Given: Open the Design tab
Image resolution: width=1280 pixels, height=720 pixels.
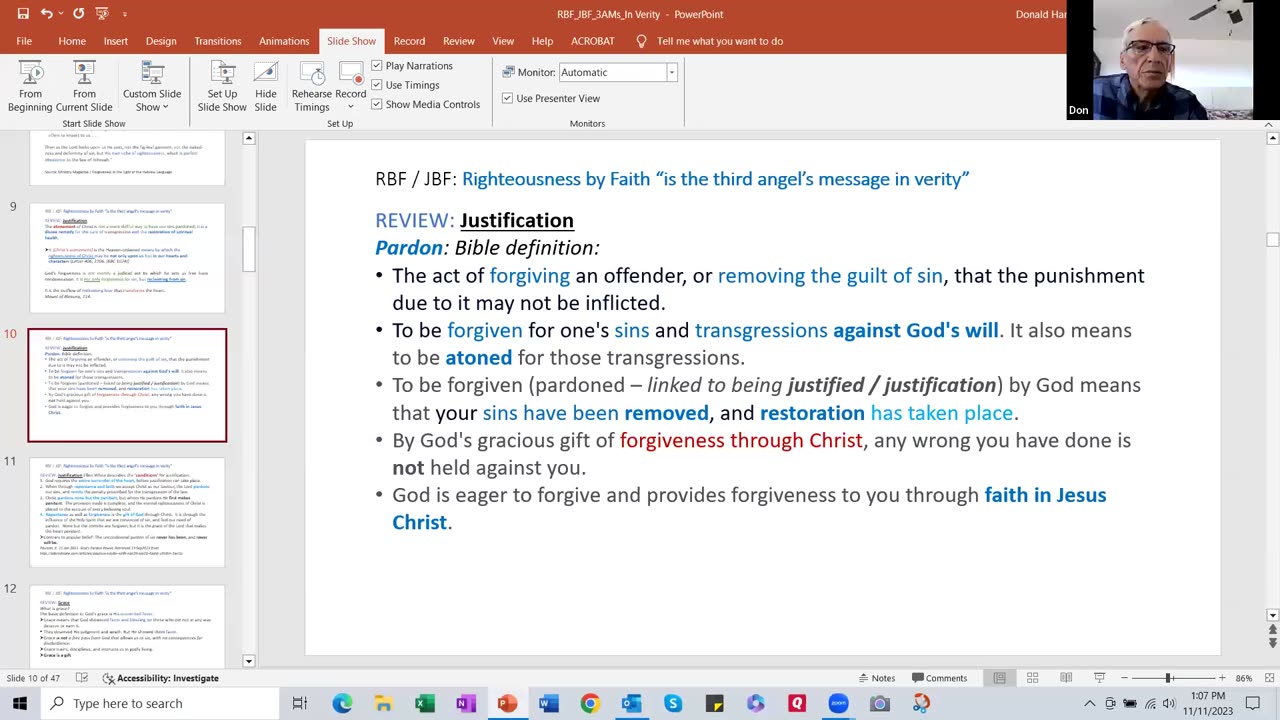Looking at the screenshot, I should click(x=161, y=41).
